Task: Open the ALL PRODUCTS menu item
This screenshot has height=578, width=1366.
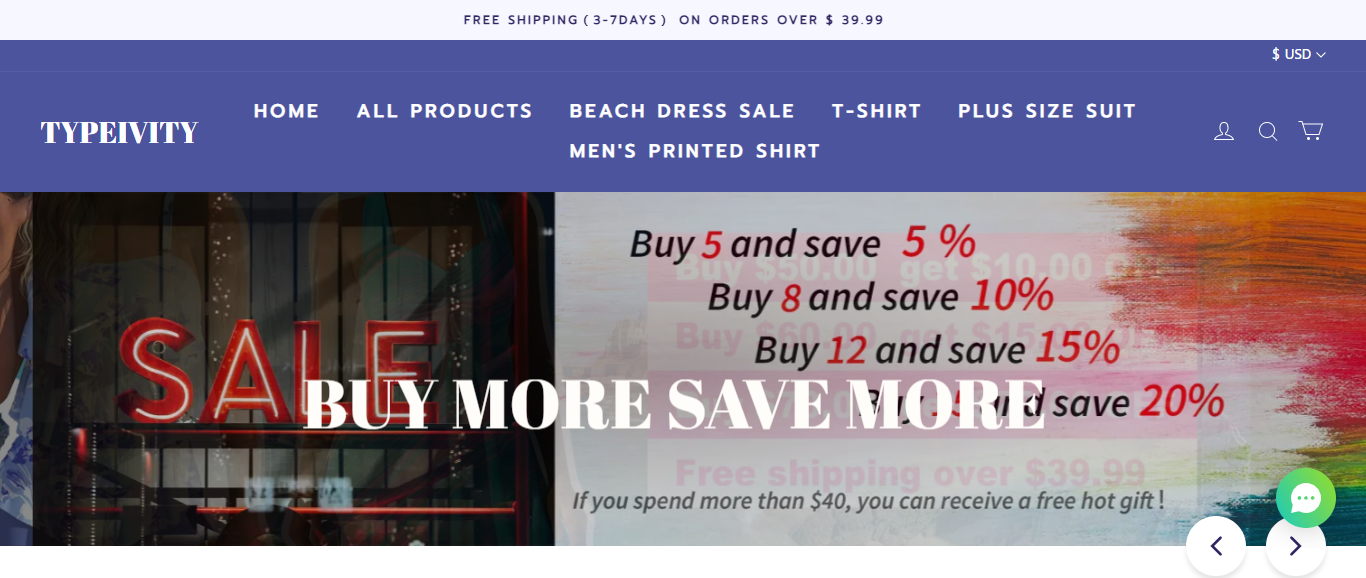Action: 445,111
